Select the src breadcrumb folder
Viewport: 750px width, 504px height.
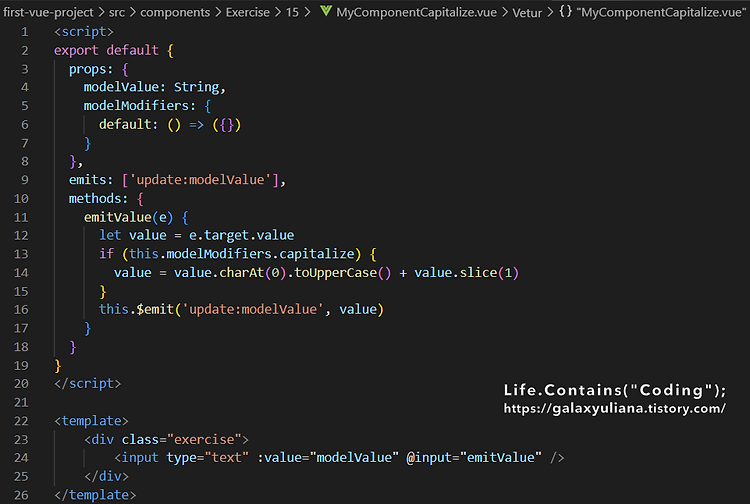point(117,12)
